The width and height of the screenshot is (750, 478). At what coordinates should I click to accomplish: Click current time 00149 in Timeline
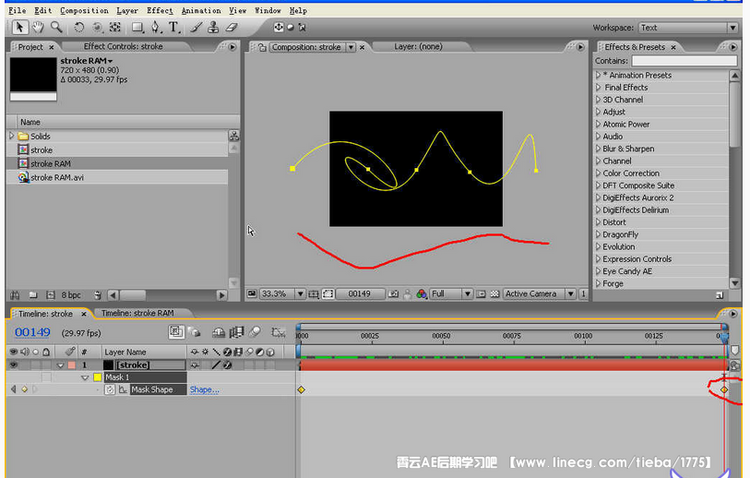pyautogui.click(x=33, y=332)
